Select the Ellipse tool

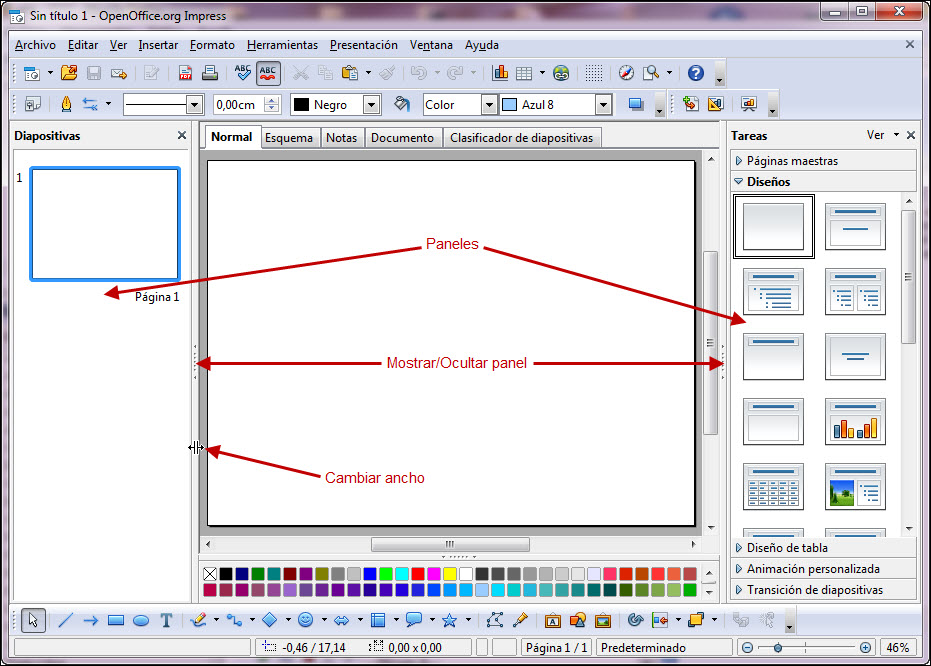pos(141,621)
